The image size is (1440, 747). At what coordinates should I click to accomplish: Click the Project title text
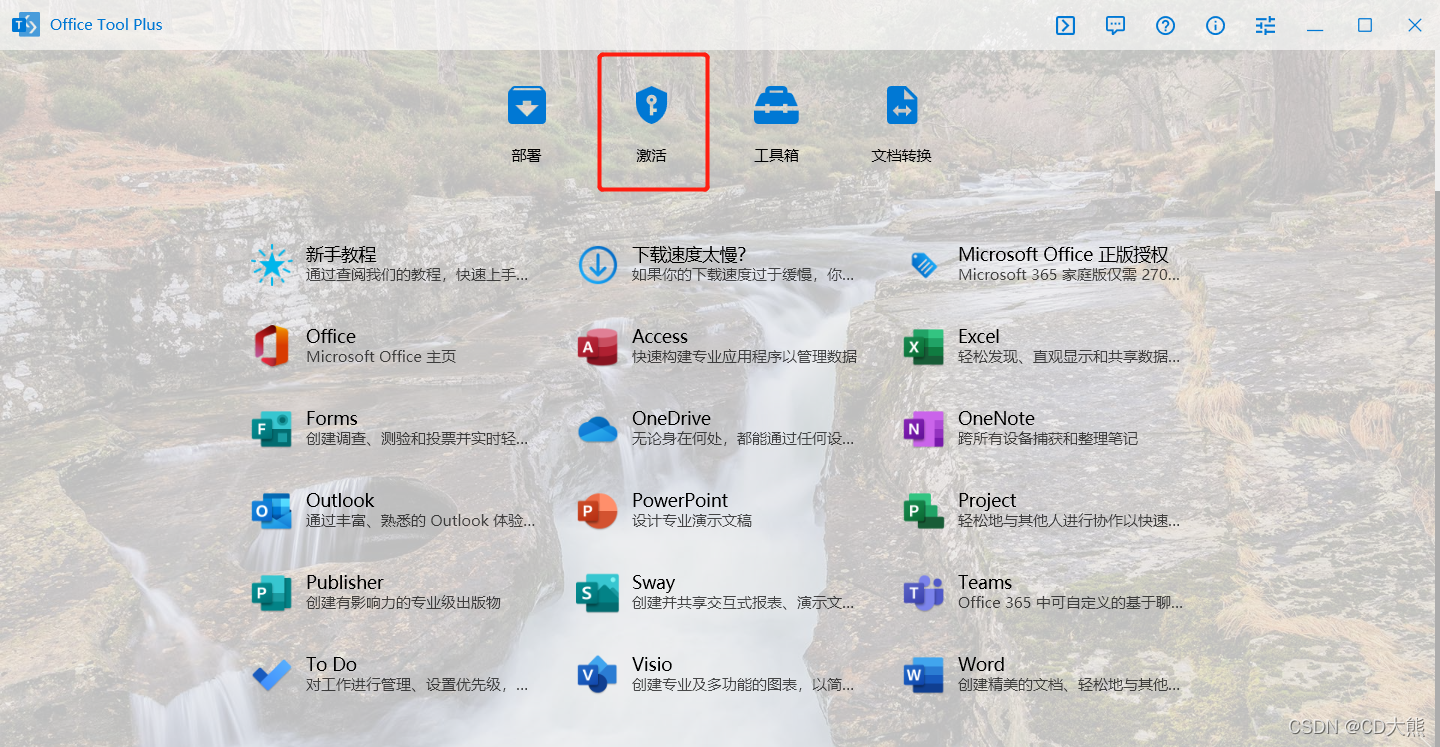(987, 501)
